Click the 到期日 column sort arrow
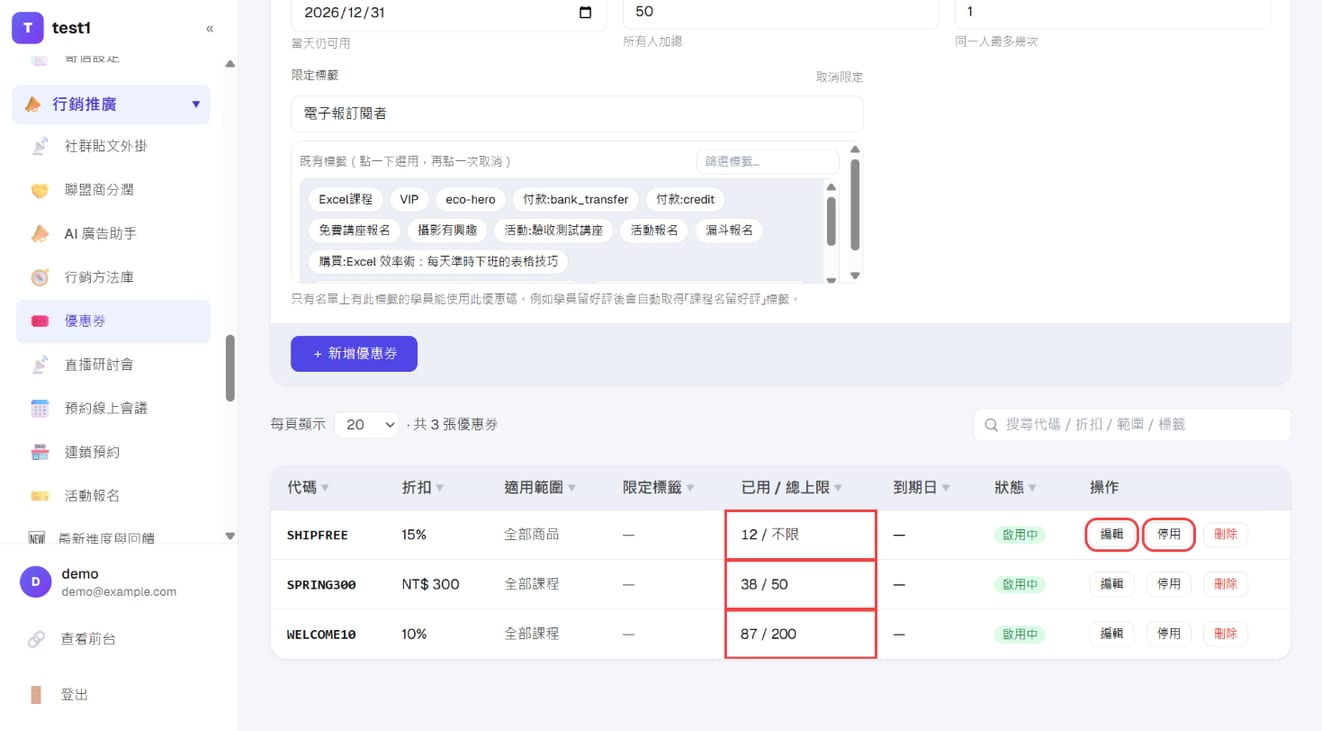Screen dimensions: 1322x731 click(946, 488)
